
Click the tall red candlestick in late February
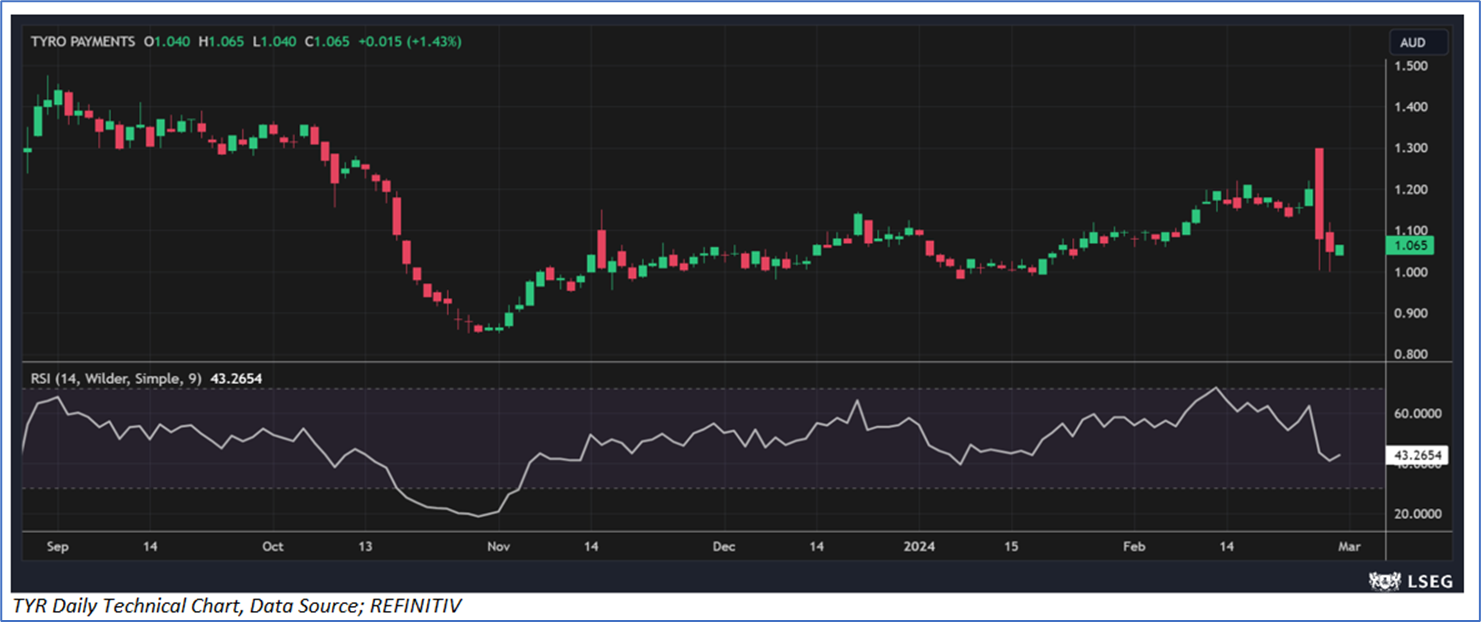coord(1319,193)
